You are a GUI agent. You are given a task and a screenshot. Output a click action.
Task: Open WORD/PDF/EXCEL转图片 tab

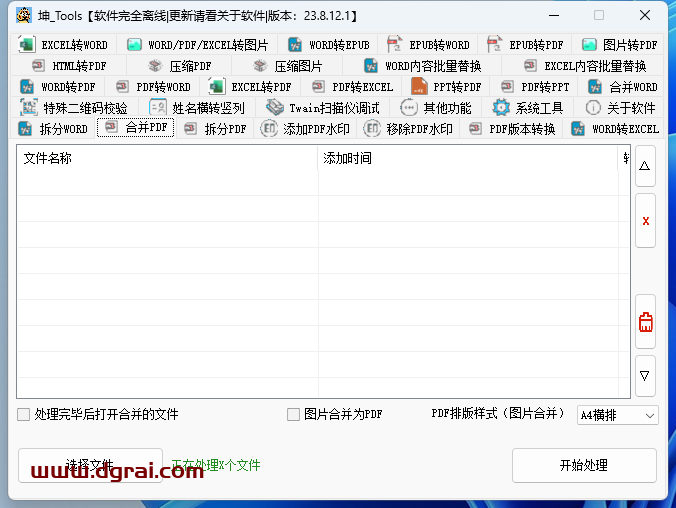197,45
